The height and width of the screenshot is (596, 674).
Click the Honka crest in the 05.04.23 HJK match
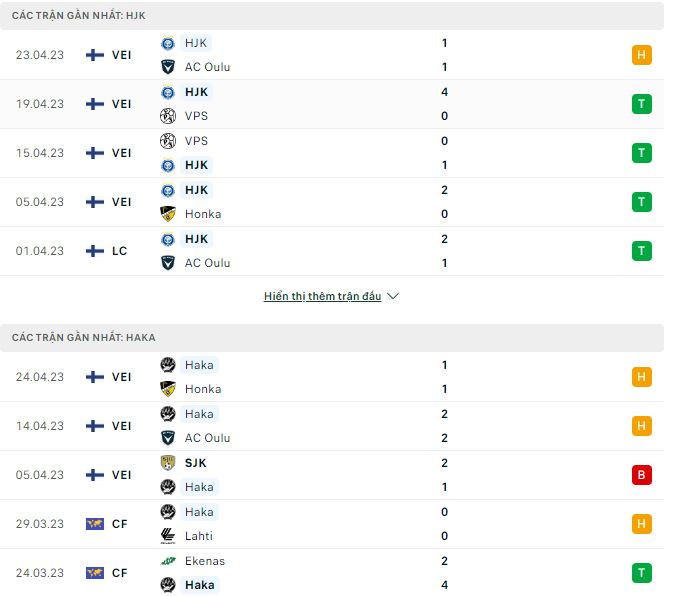(168, 214)
